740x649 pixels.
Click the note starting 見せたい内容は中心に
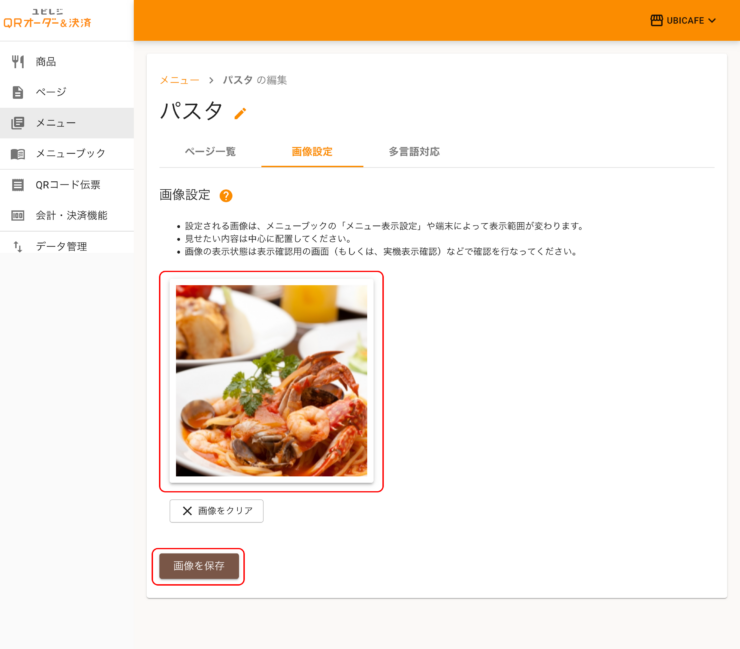[x=268, y=239]
